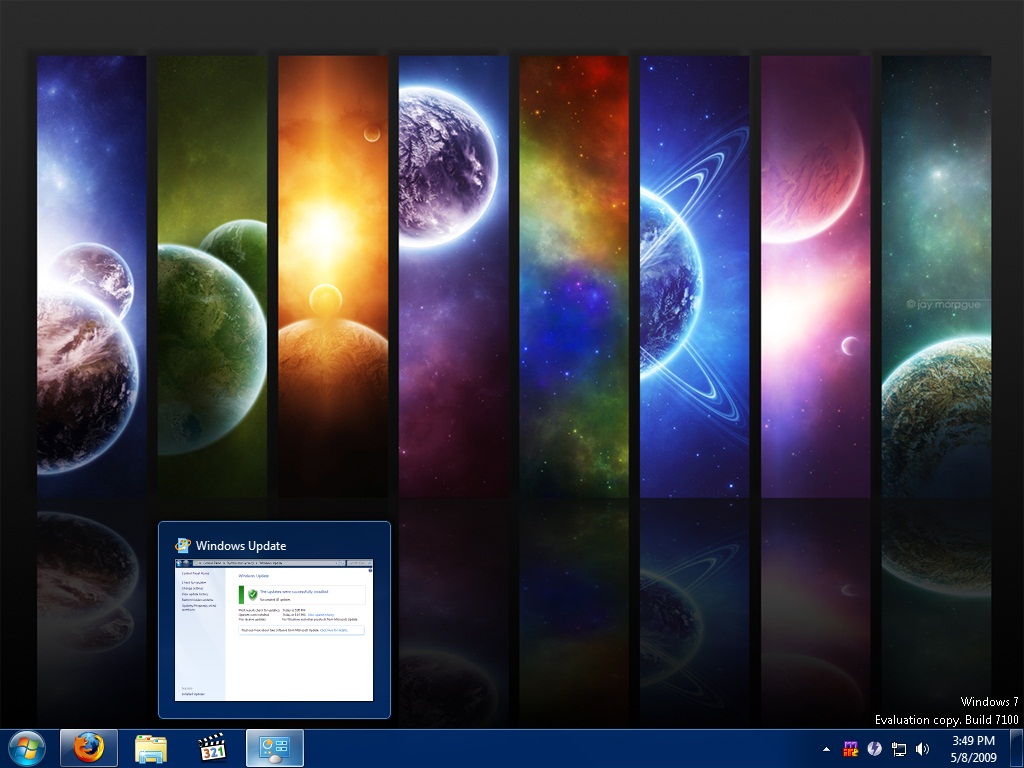Click the colorful purple-red tray icon
Viewport: 1024px width, 768px height.
(850, 748)
